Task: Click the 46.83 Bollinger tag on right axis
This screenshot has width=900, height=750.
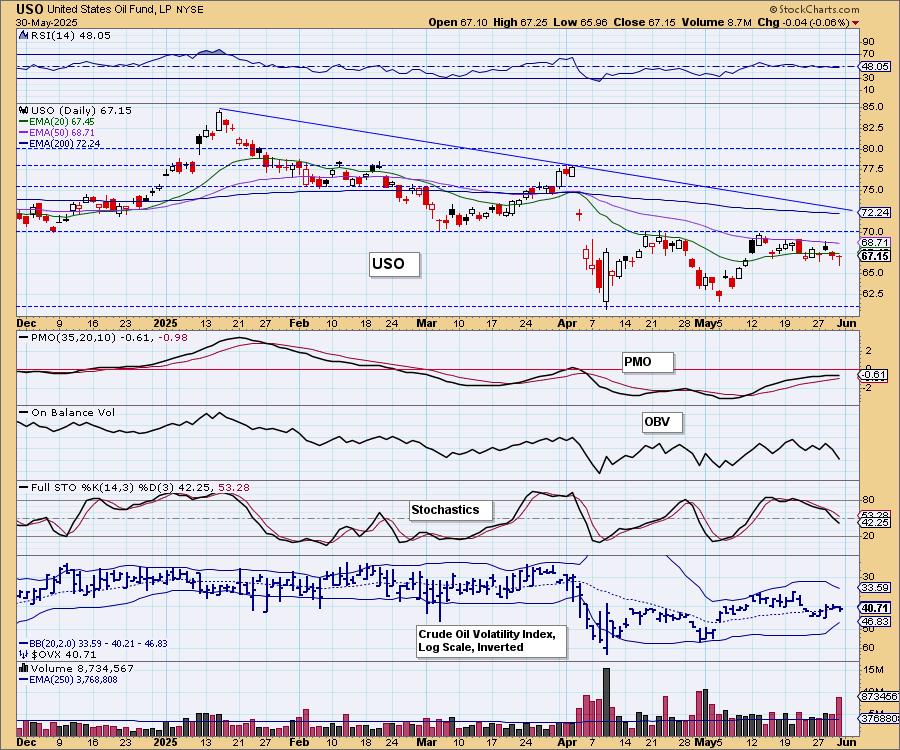Action: coord(875,621)
